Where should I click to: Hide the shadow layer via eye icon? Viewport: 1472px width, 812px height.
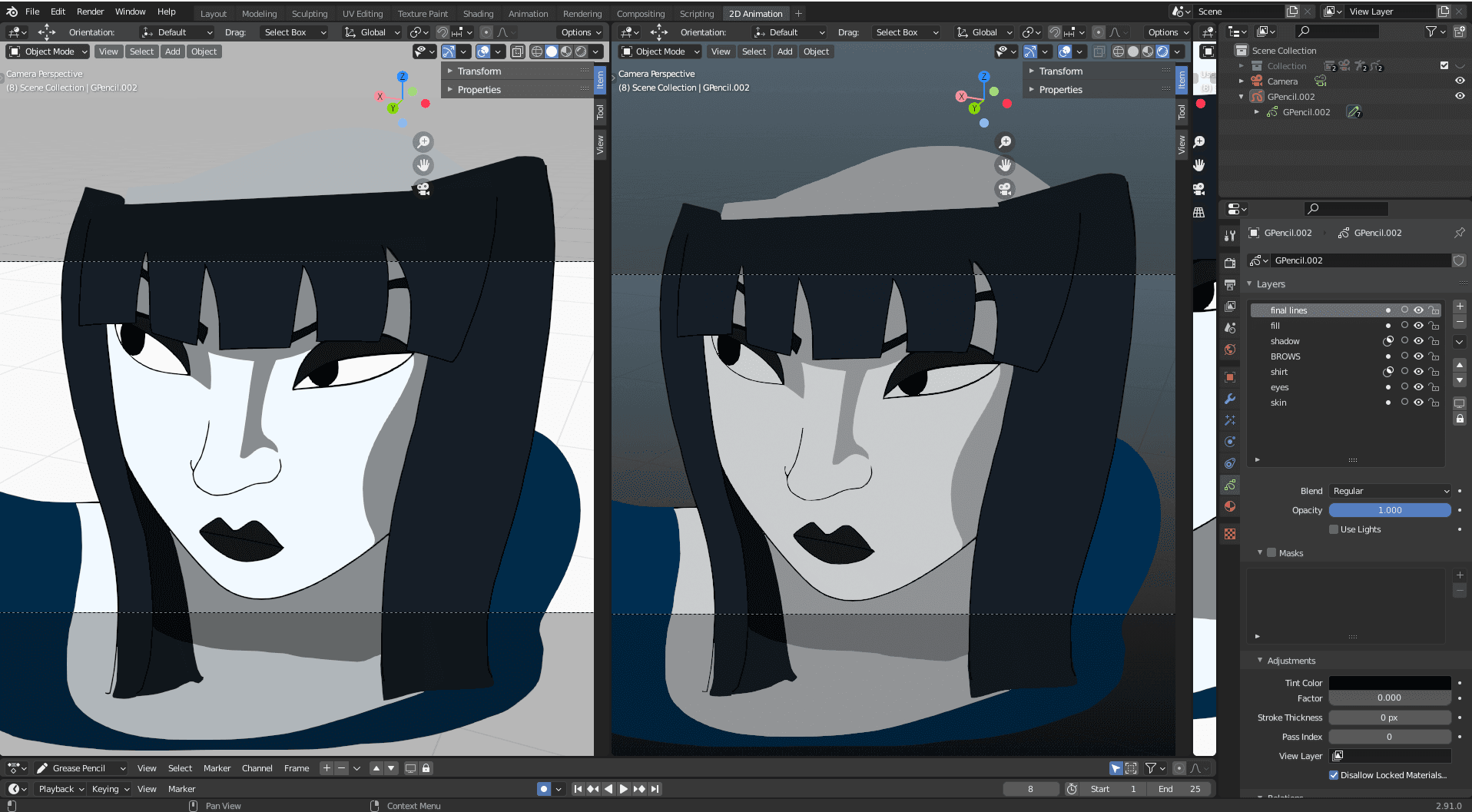pyautogui.click(x=1418, y=341)
